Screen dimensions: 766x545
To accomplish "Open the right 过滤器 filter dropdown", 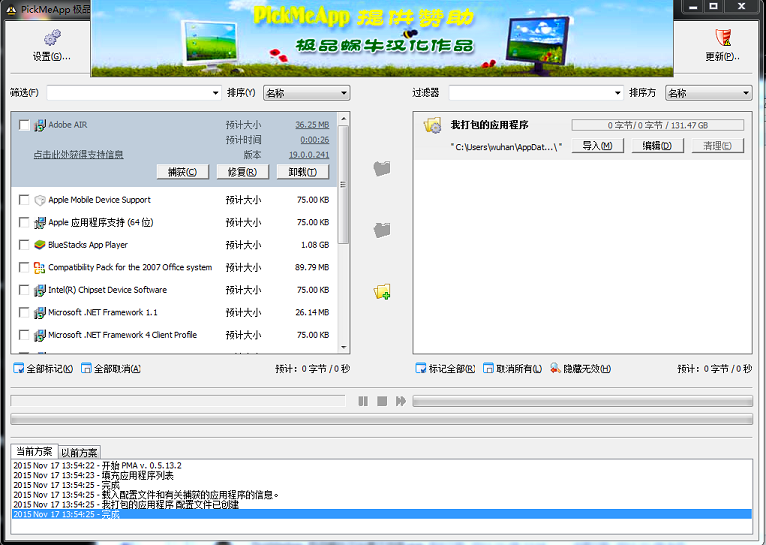I will (617, 93).
